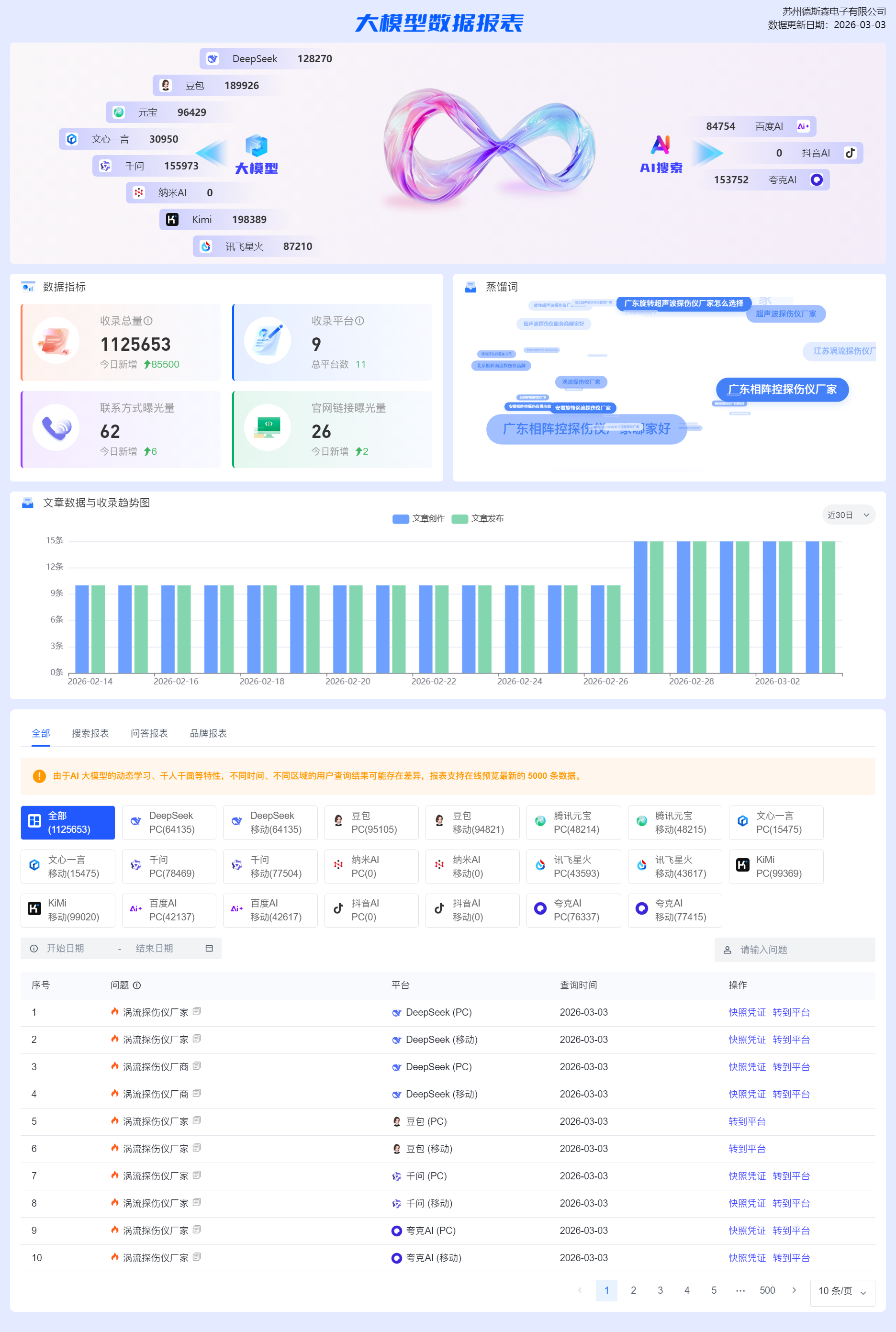Click the 抖音AI icon in the AI搜索 list

click(x=850, y=153)
